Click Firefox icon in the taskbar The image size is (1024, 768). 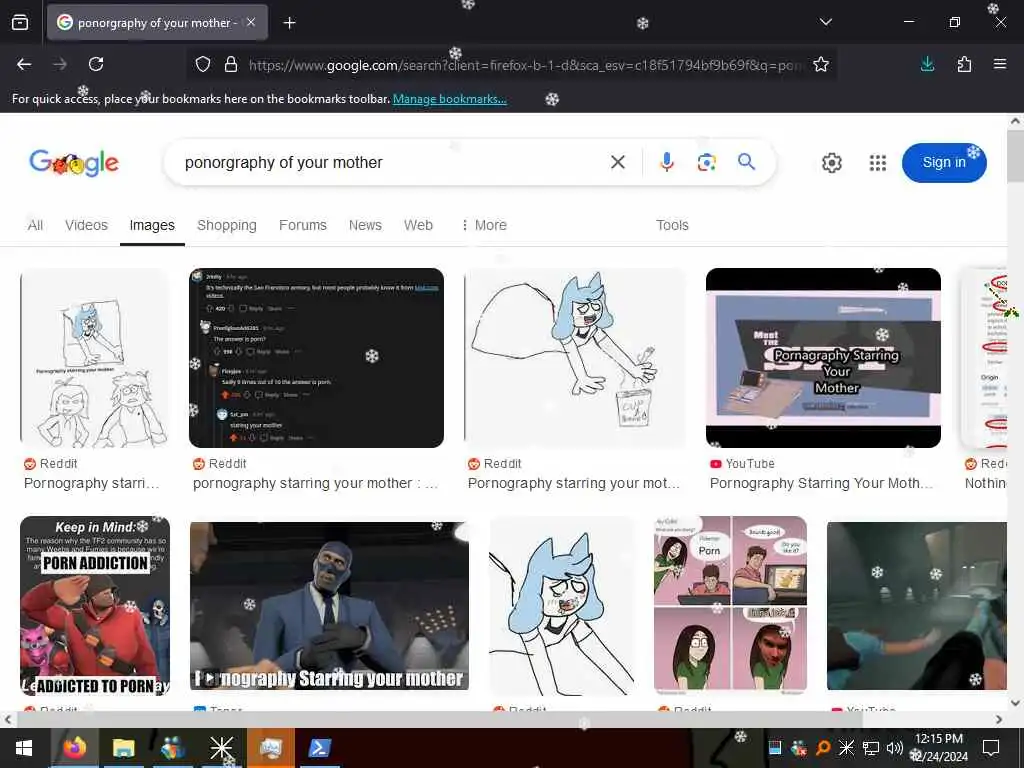75,748
